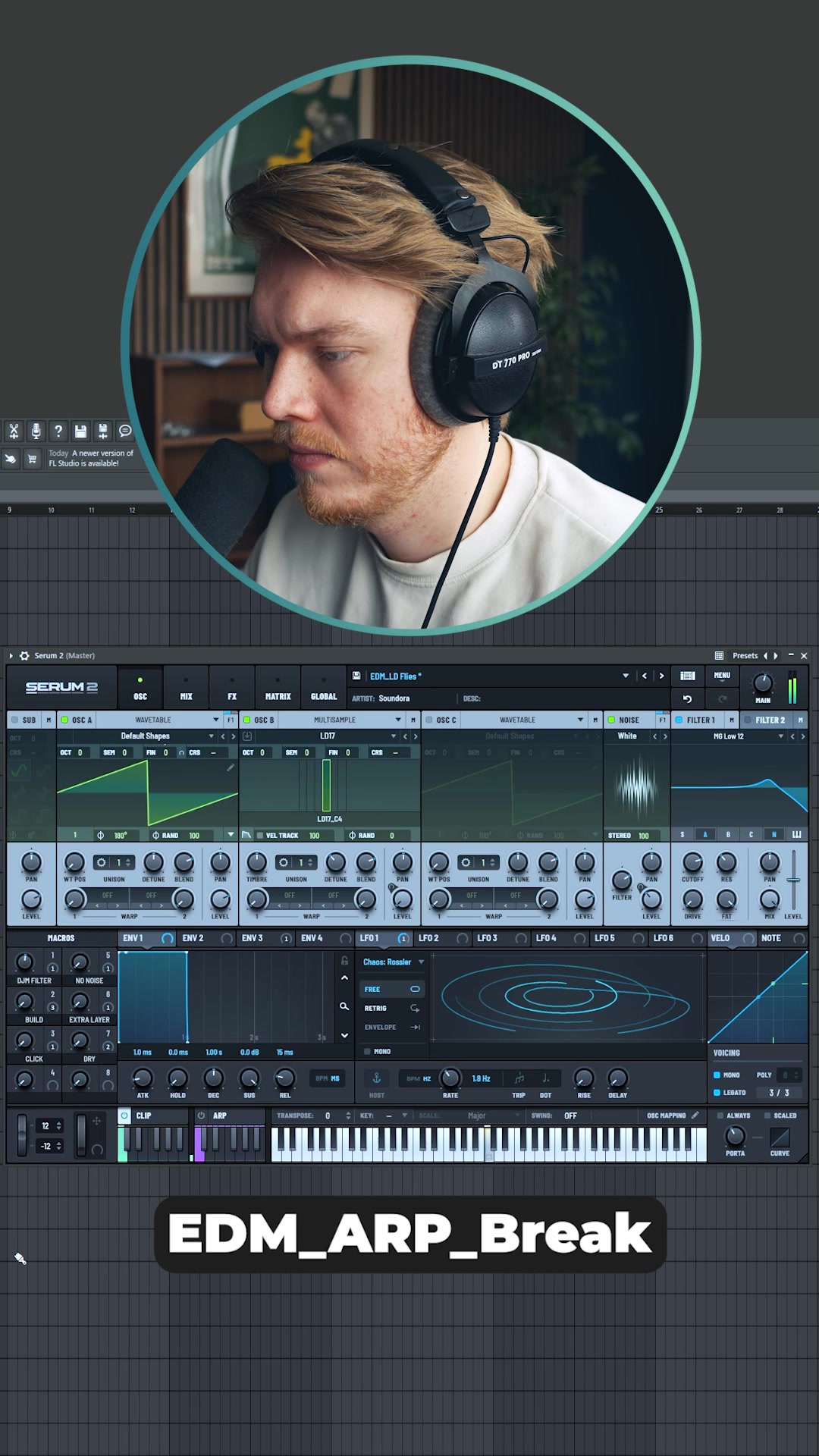Click the portamento curve box
Image resolution: width=819 pixels, height=1456 pixels.
[780, 1137]
